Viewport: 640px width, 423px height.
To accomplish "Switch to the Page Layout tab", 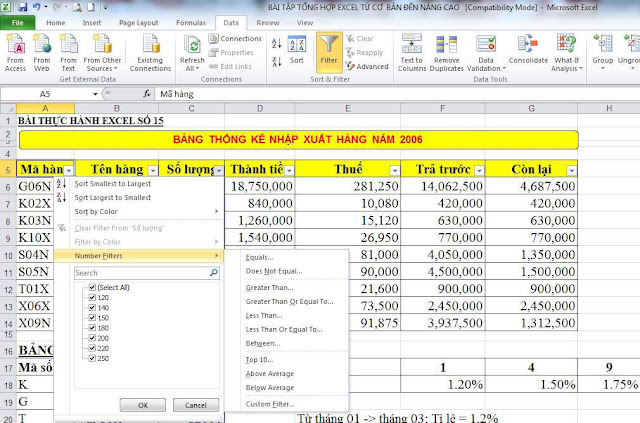I will (138, 23).
